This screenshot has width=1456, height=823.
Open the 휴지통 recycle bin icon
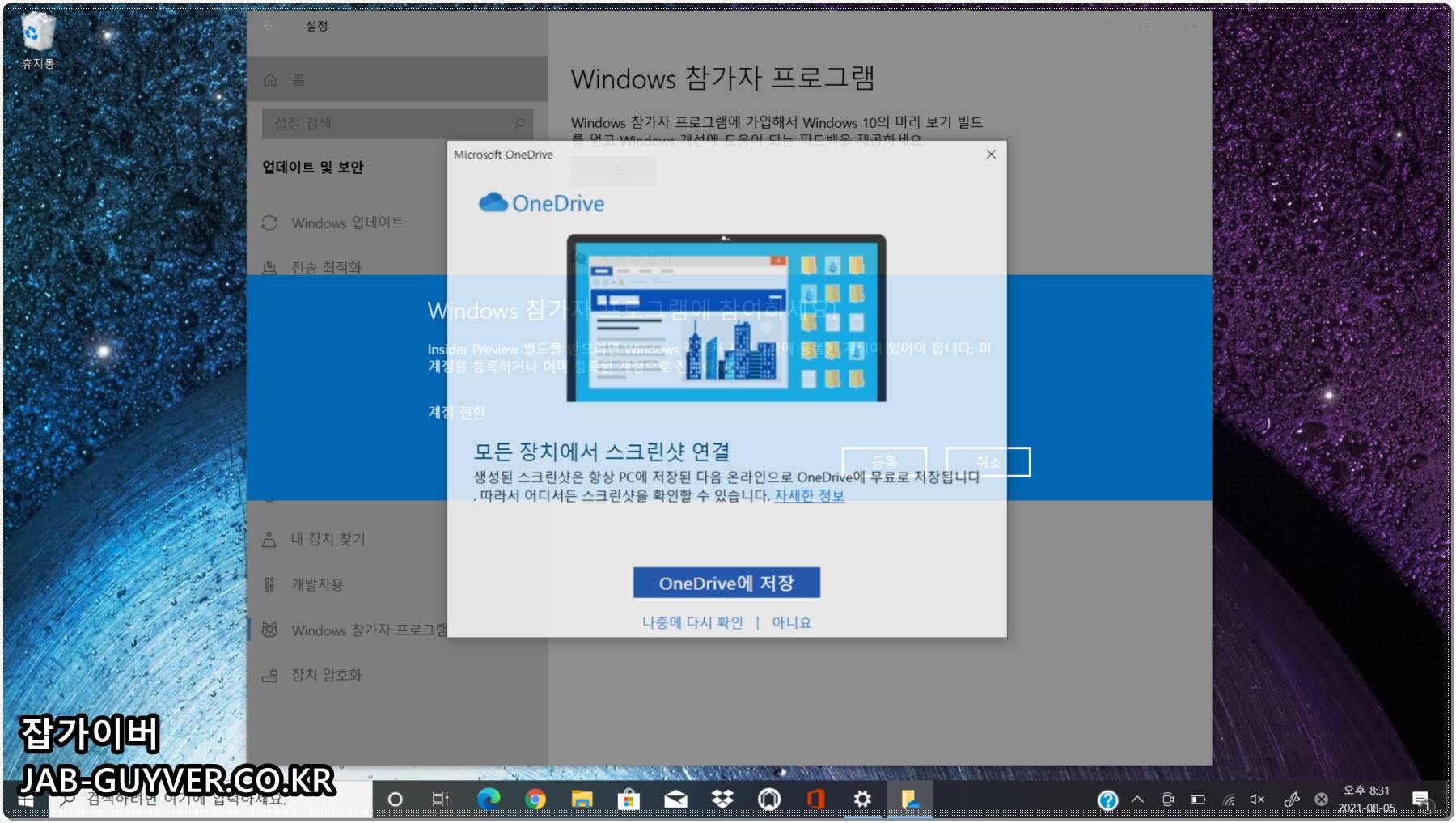point(37,40)
